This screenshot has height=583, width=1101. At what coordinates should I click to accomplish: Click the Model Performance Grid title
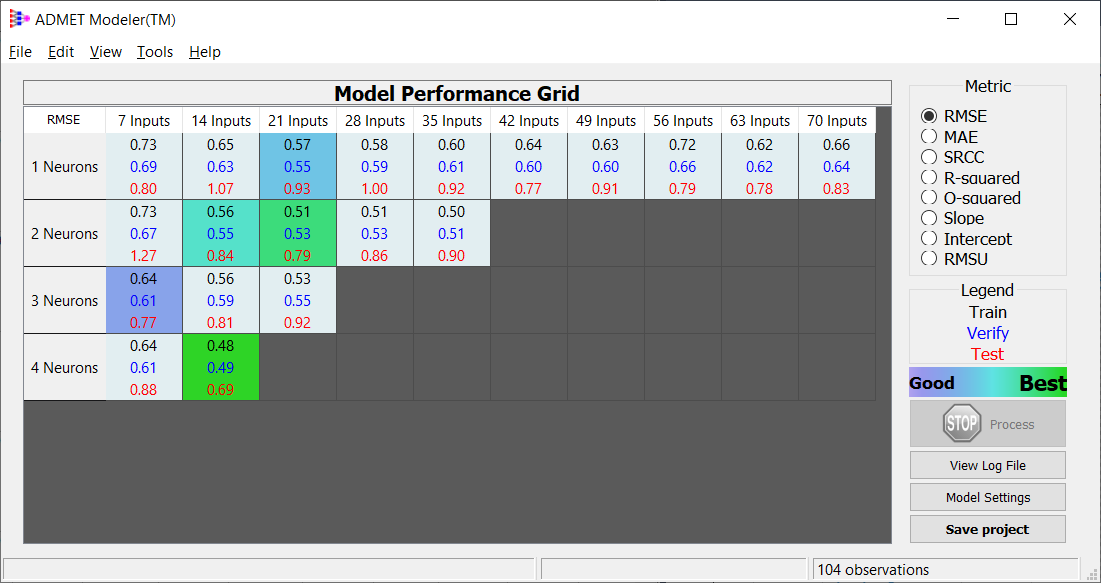[x=457, y=93]
